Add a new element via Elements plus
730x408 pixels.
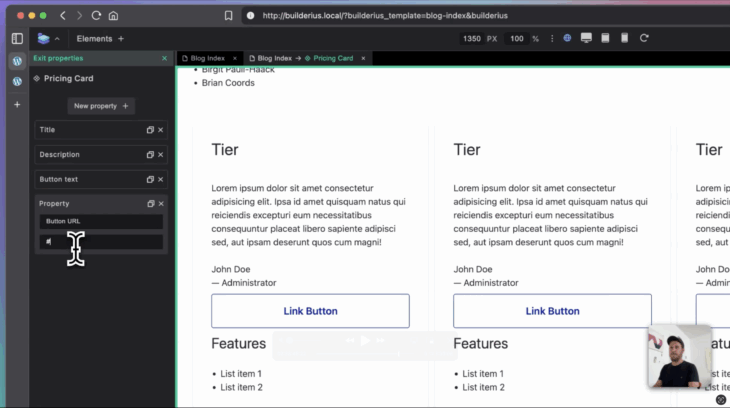pyautogui.click(x=121, y=39)
